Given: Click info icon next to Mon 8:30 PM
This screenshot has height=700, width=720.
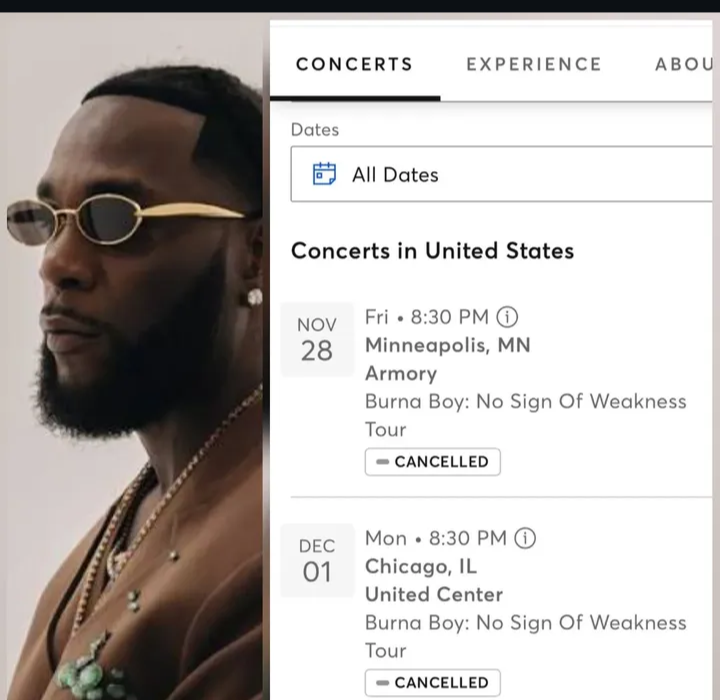Looking at the screenshot, I should pyautogui.click(x=525, y=538).
